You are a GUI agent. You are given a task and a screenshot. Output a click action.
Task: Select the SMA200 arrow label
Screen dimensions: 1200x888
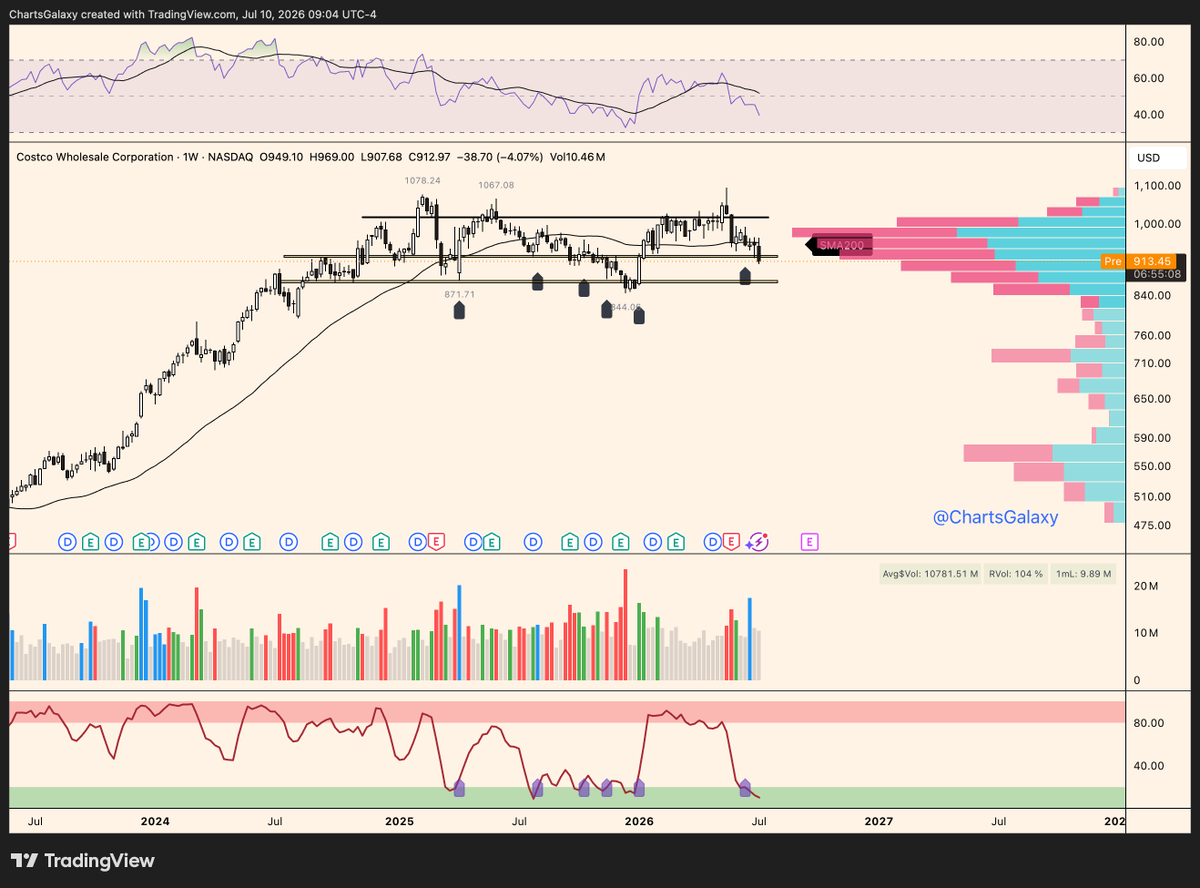[x=837, y=244]
